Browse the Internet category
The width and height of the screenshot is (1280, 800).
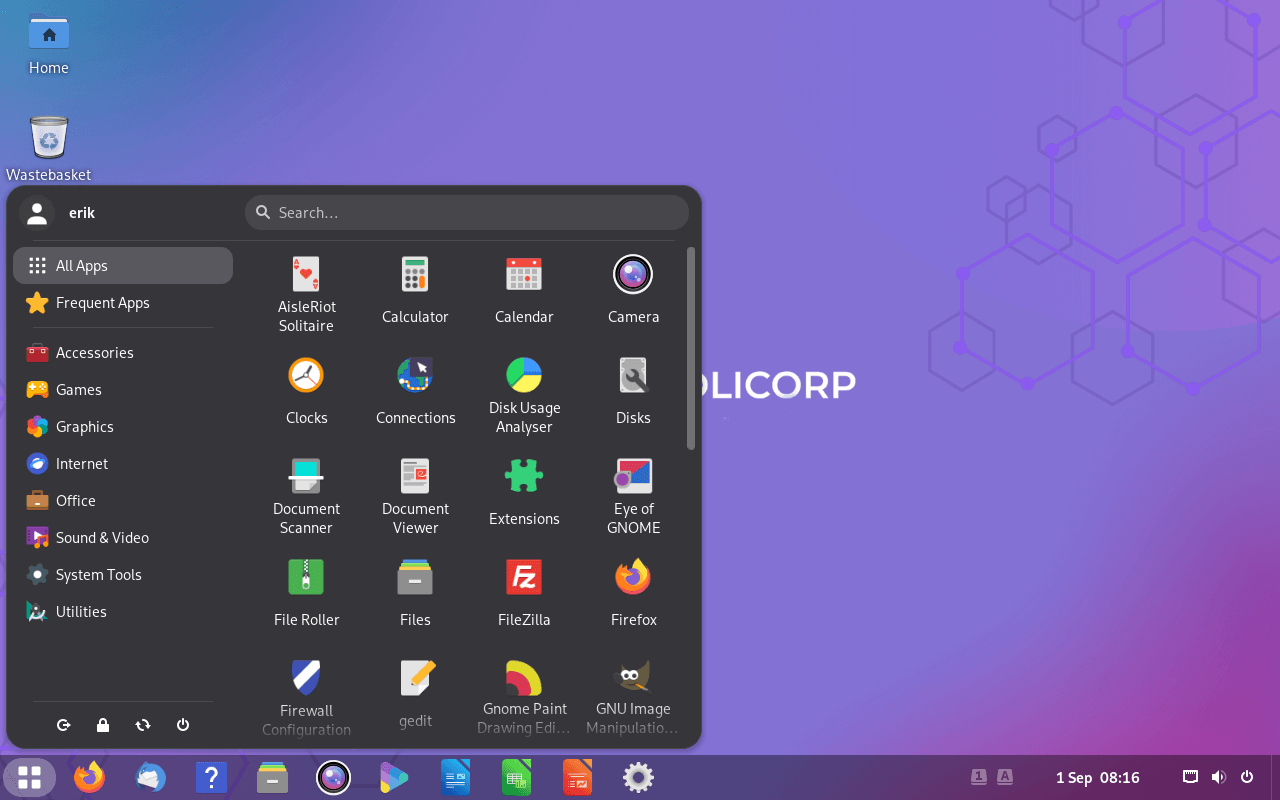123,464
